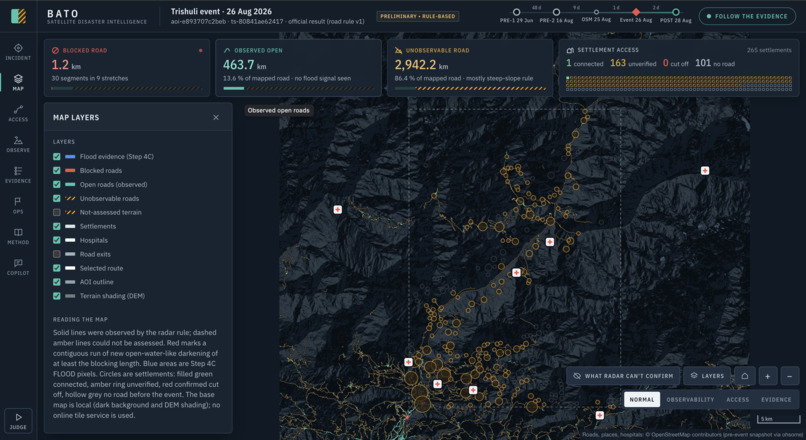Click the Unobservable Road progress bar
The width and height of the screenshot is (806, 440).
[470, 88]
